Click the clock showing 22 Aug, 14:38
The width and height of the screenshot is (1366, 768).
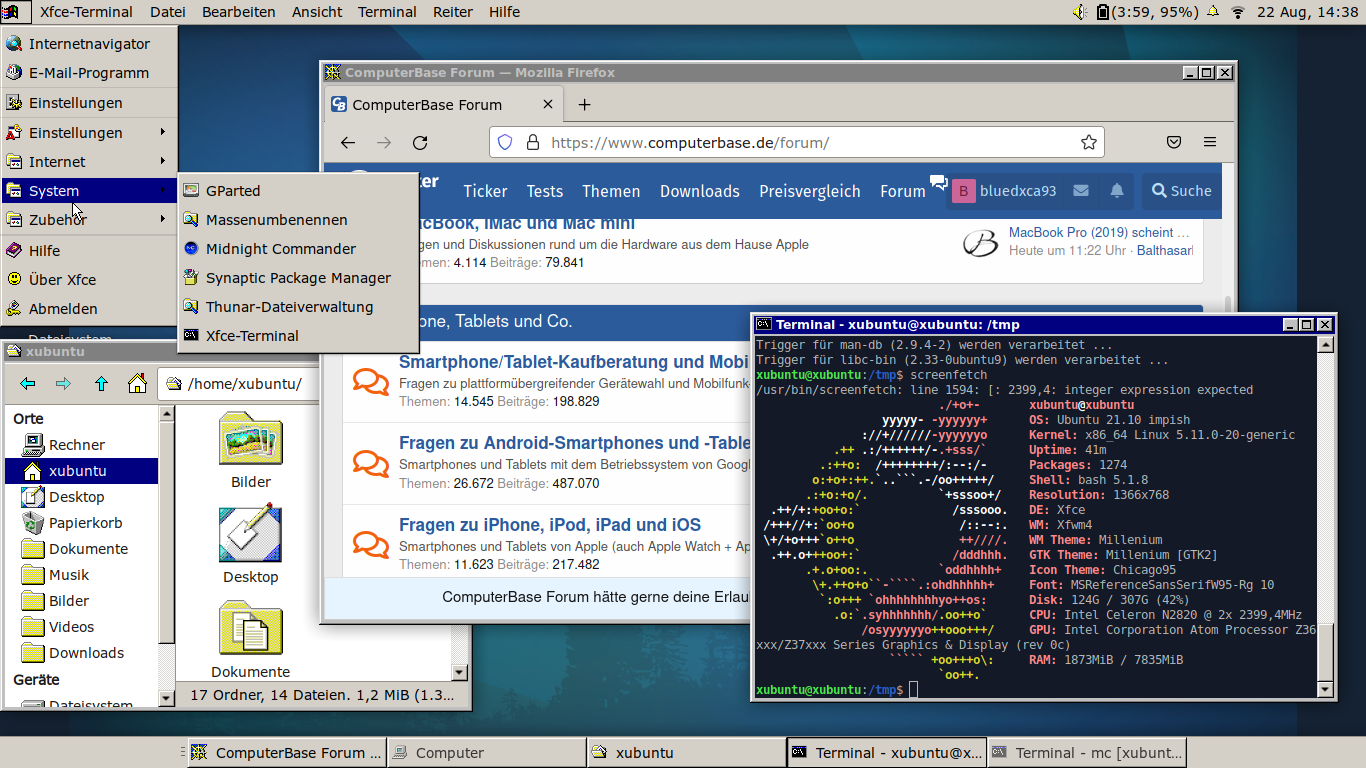(1307, 12)
